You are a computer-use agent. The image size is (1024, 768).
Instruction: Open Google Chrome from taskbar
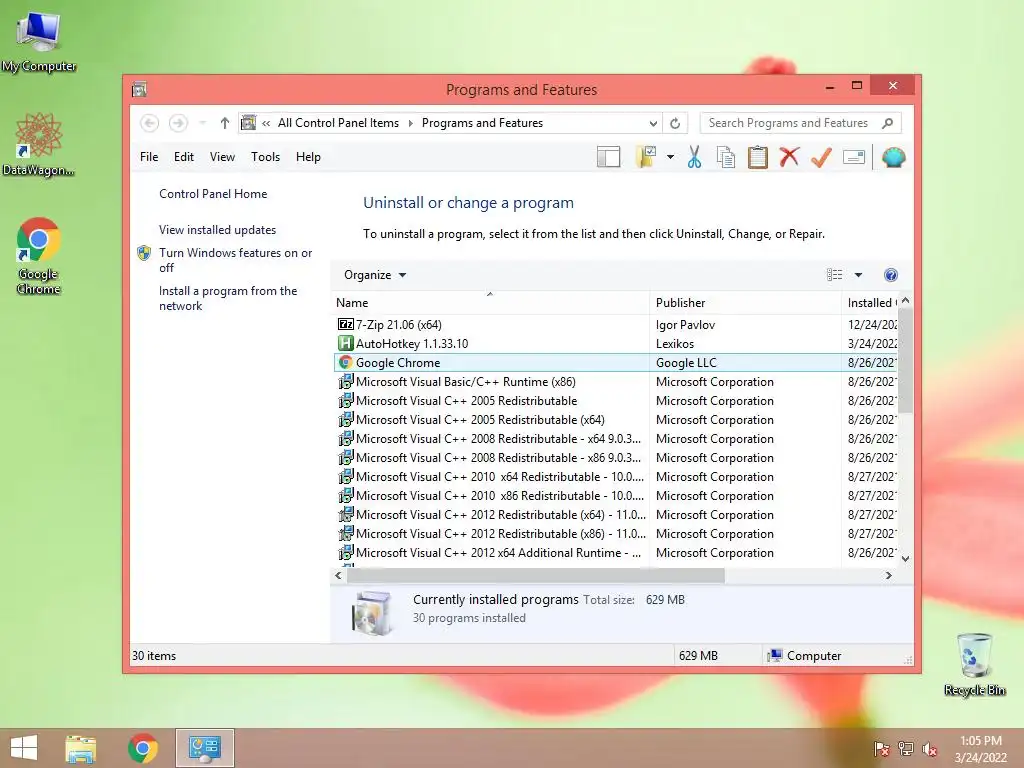(142, 748)
